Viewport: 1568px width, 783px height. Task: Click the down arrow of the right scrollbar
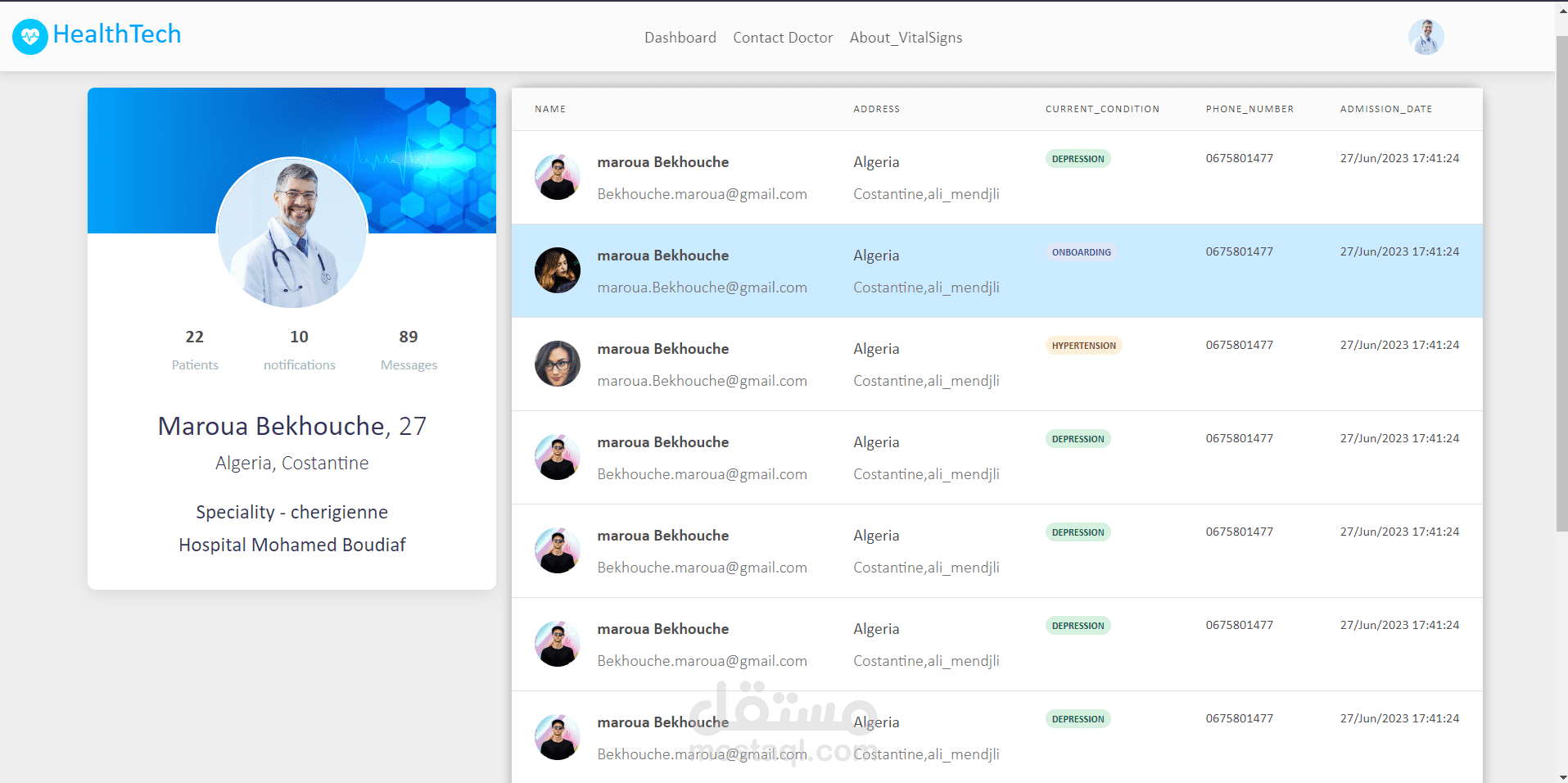click(1562, 776)
